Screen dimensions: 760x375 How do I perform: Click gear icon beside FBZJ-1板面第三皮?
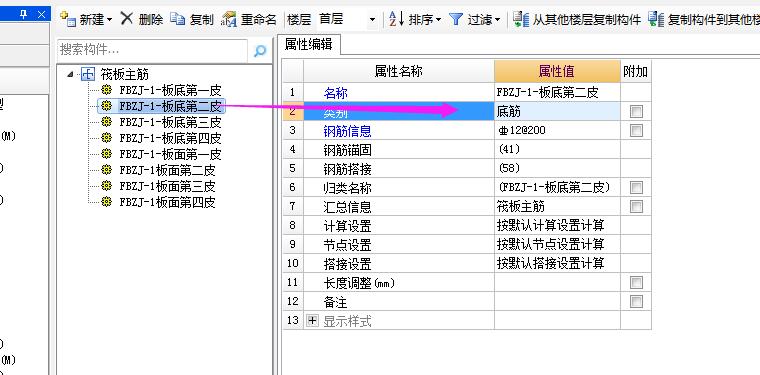pyautogui.click(x=107, y=186)
